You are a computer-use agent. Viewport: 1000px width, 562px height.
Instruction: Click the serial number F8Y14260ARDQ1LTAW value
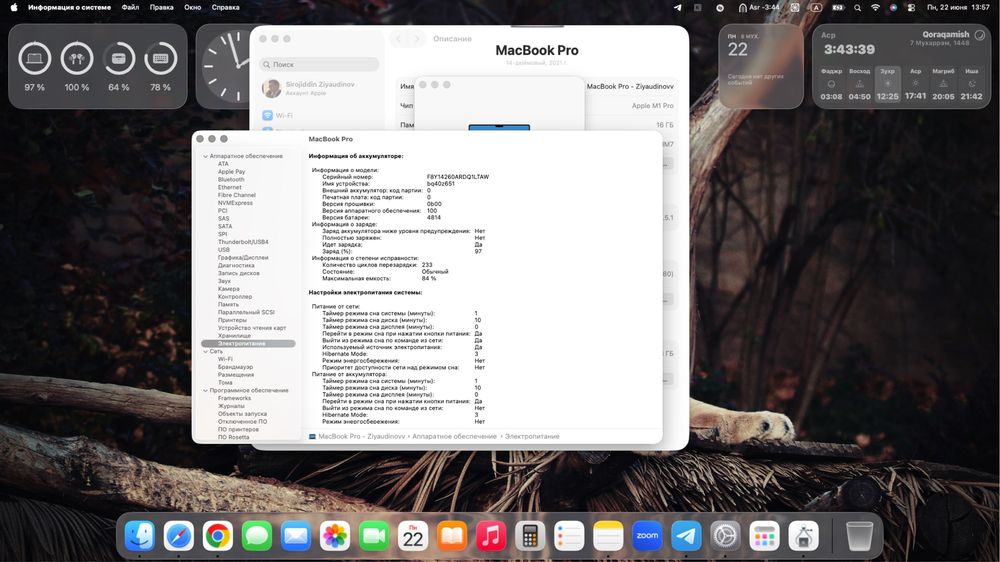point(458,177)
